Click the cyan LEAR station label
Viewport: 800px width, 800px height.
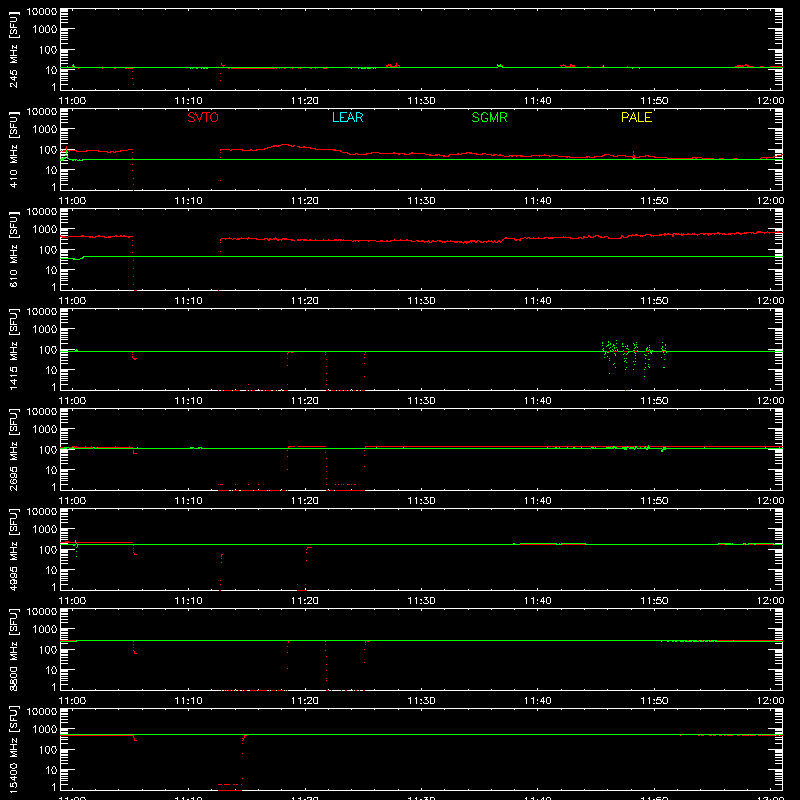pyautogui.click(x=347, y=117)
